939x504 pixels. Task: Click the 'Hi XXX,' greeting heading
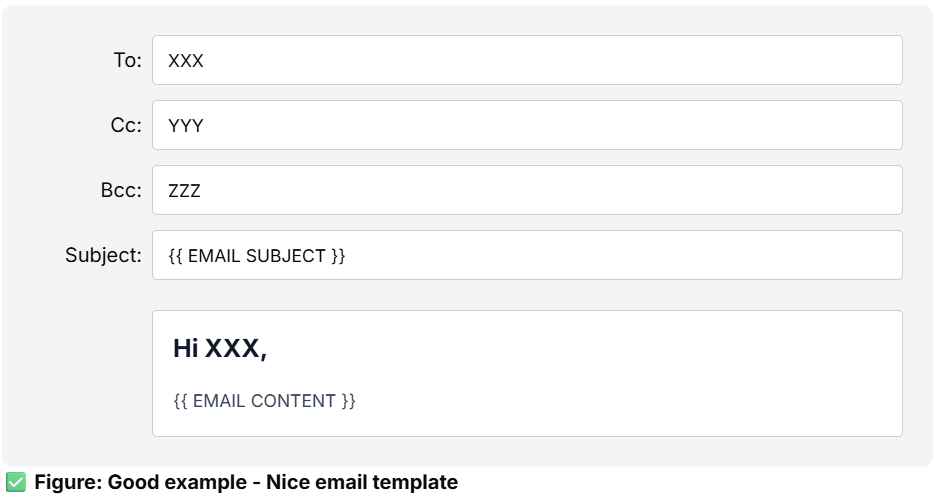click(x=220, y=348)
